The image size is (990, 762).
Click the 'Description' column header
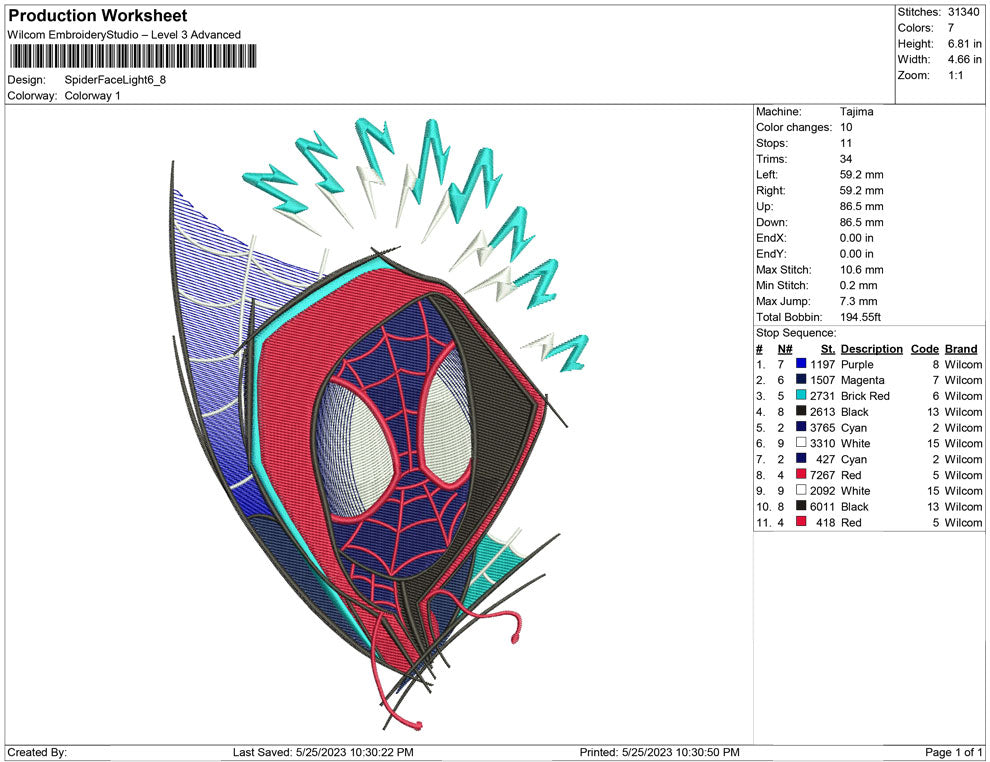871,348
